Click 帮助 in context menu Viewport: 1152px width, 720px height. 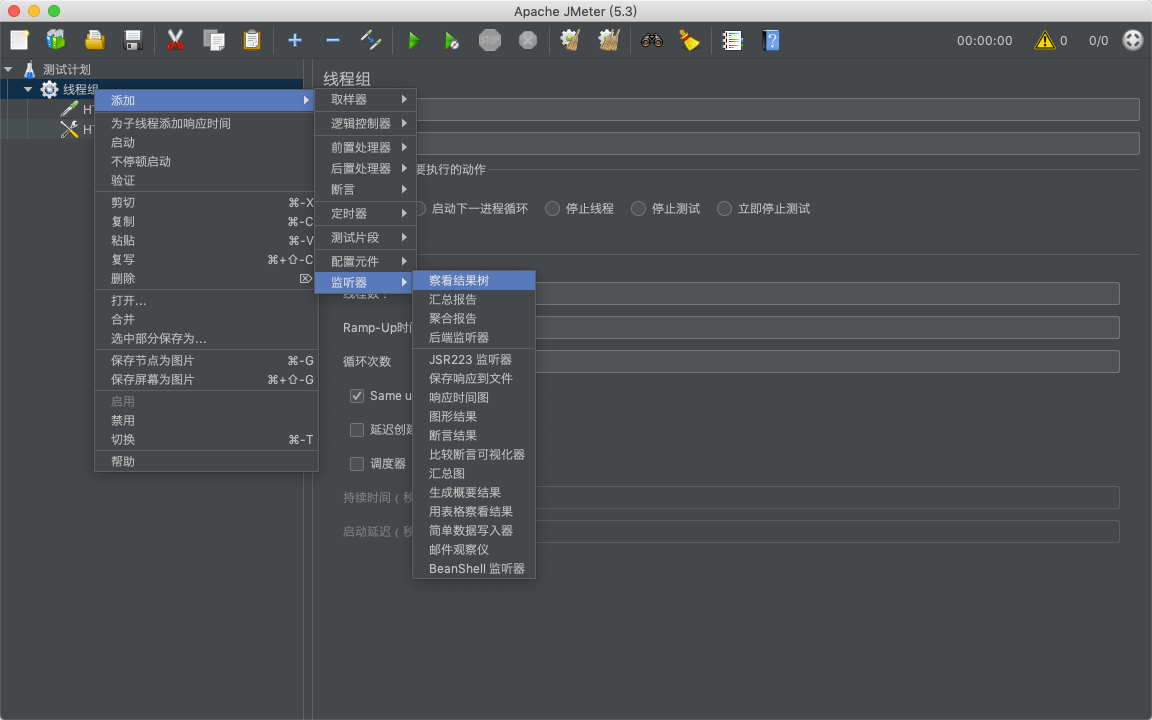point(206,462)
